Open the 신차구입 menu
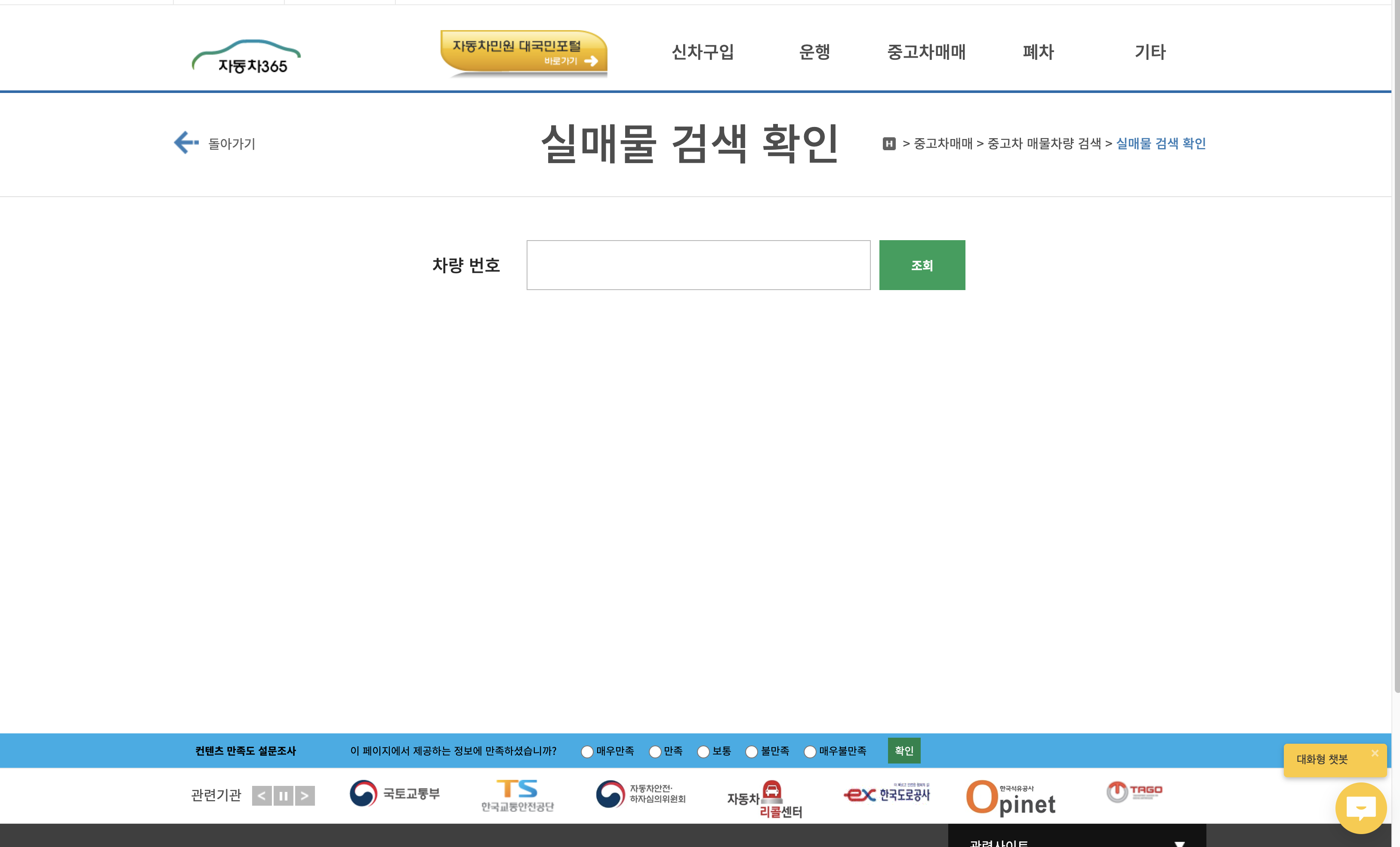 pyautogui.click(x=702, y=52)
